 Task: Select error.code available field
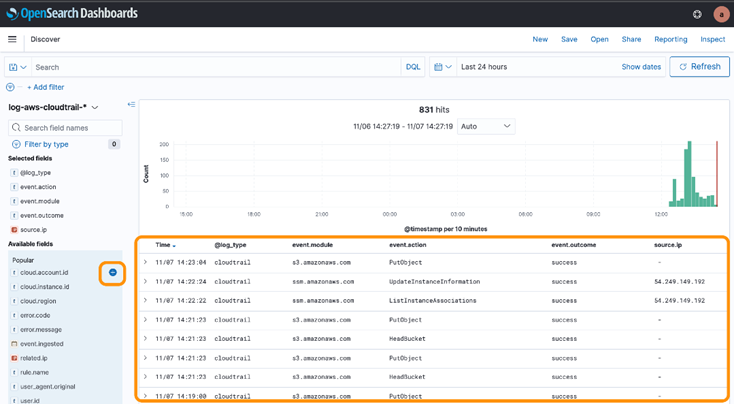coord(35,316)
